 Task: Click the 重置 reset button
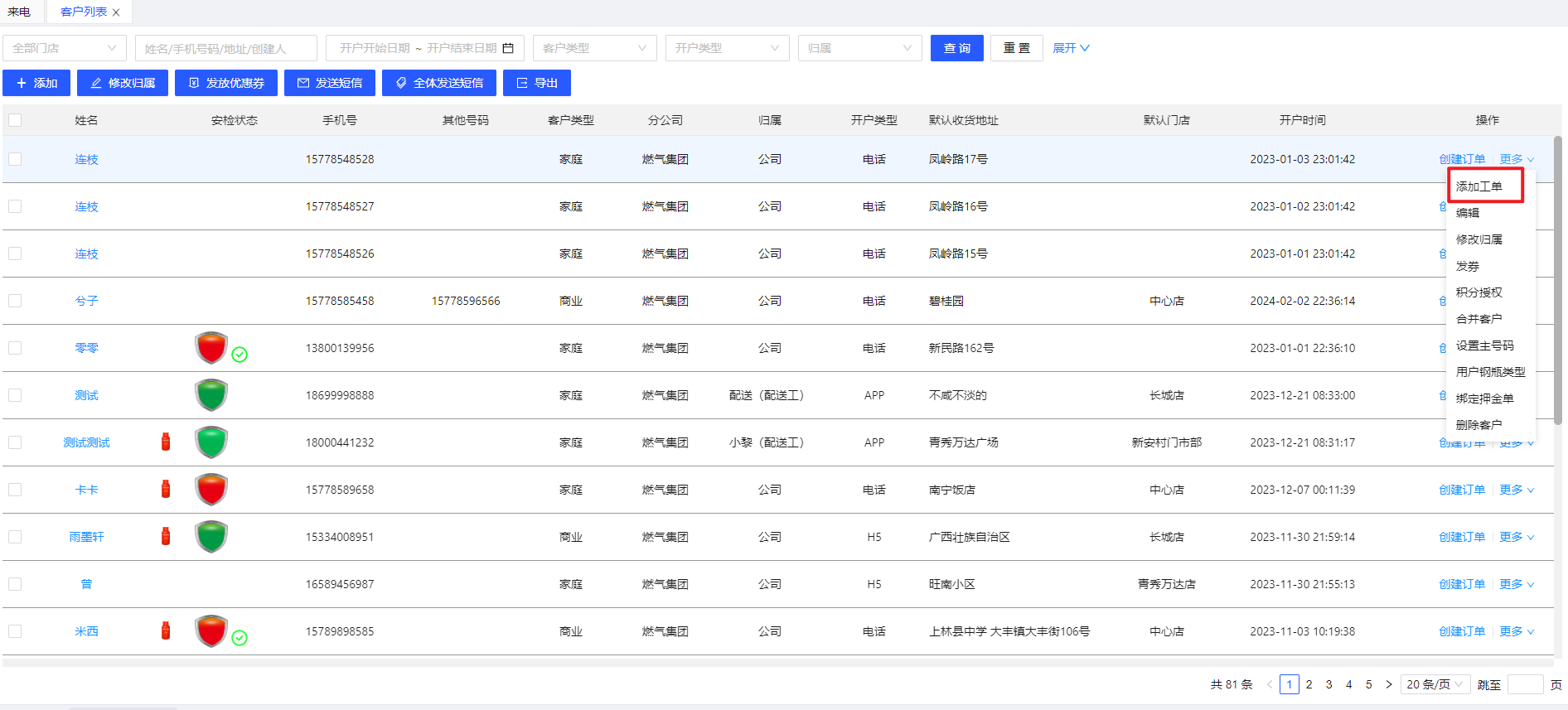click(x=1017, y=48)
